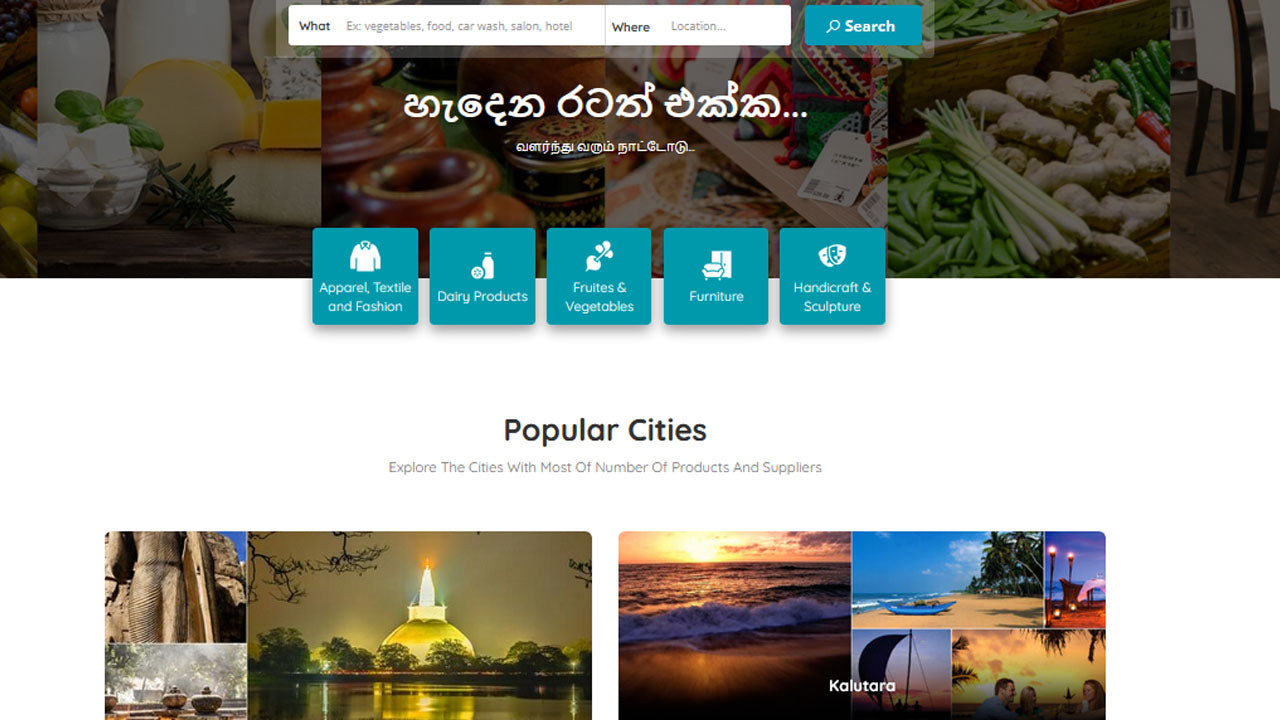
Task: Click the shirt icon for Apparel category
Action: coord(365,257)
